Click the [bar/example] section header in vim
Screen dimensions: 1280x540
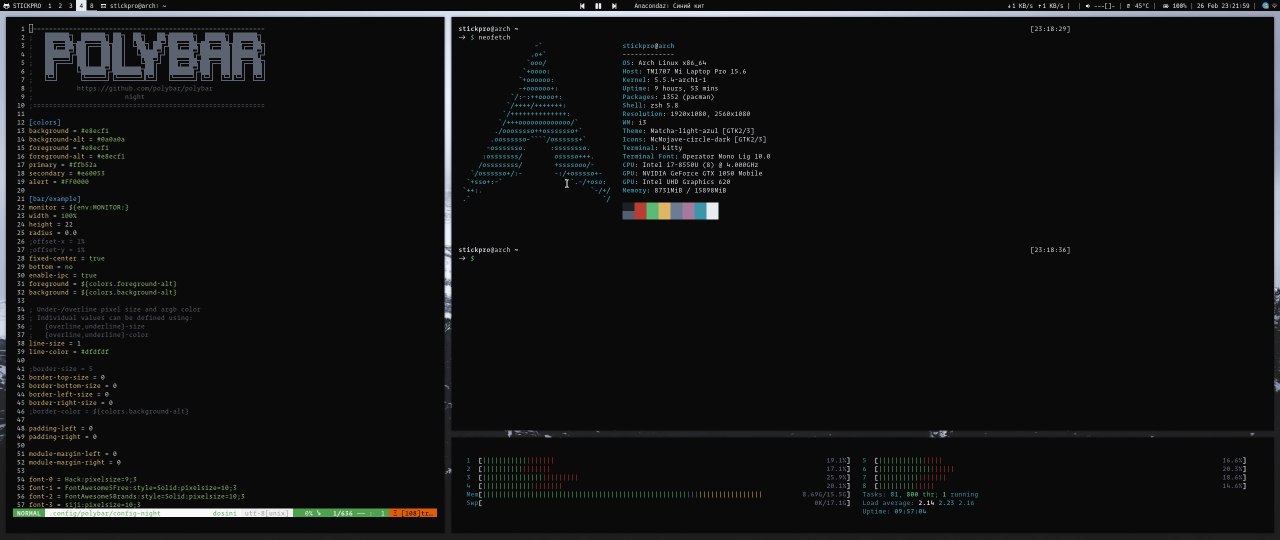(x=54, y=198)
